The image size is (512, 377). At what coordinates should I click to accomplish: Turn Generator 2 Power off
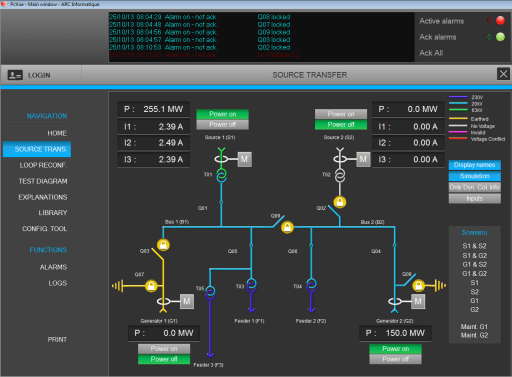[x=396, y=359]
